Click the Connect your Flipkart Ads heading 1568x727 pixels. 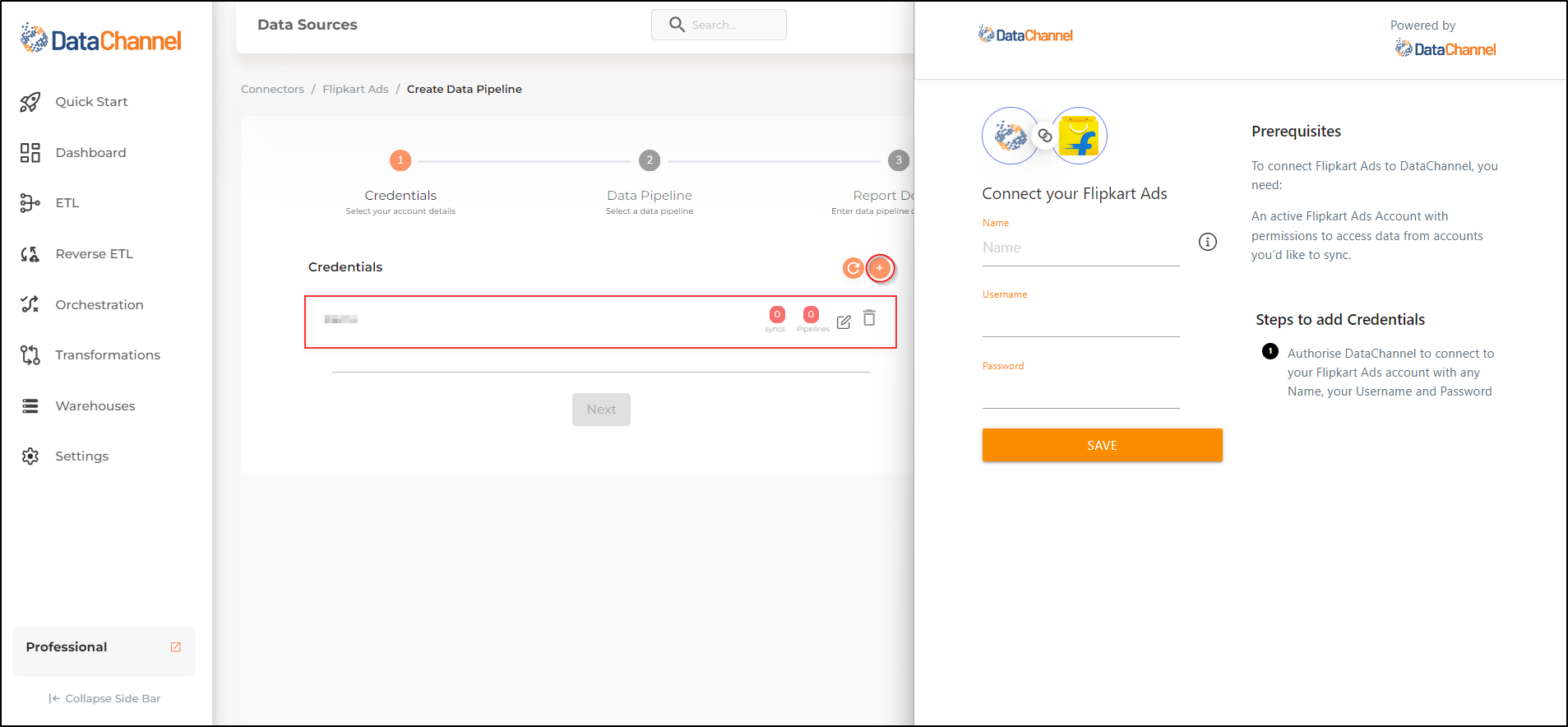pos(1075,194)
